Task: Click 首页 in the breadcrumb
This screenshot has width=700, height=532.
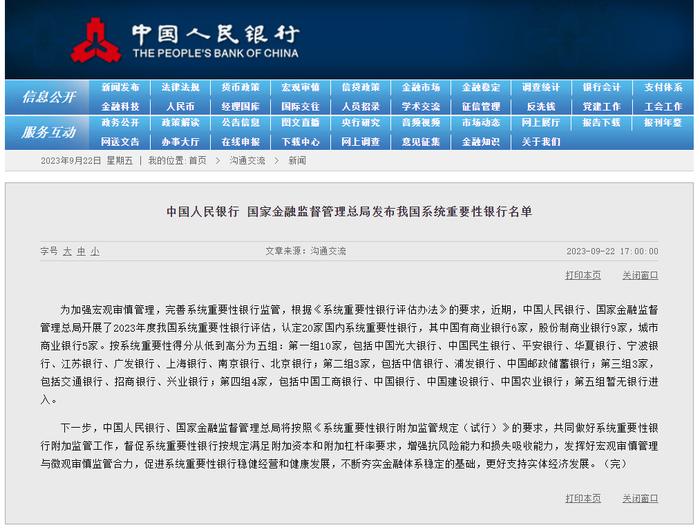Action: [x=198, y=161]
